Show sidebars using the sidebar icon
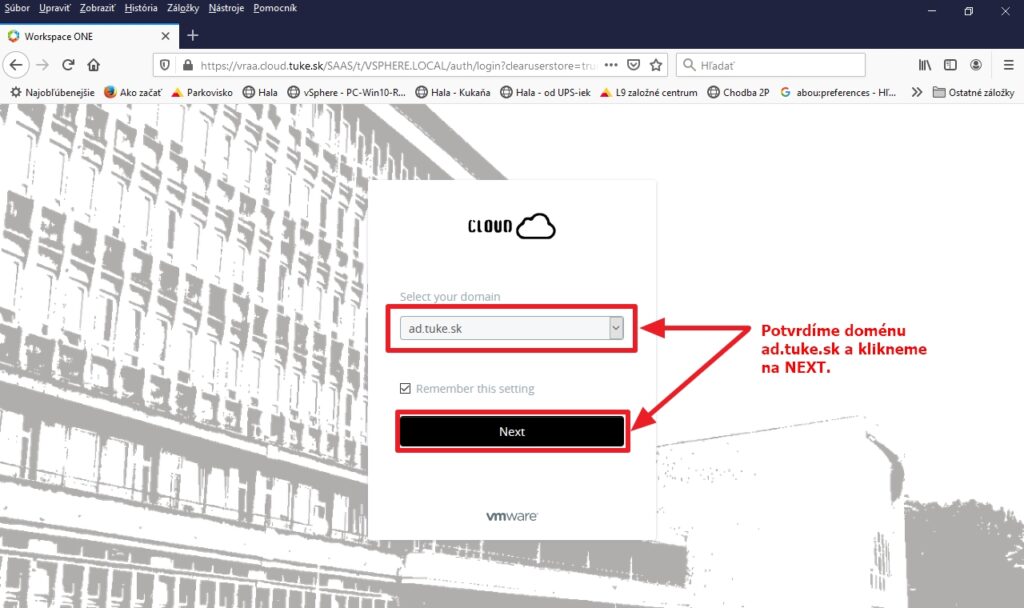Image resolution: width=1024 pixels, height=608 pixels. pyautogui.click(x=950, y=65)
